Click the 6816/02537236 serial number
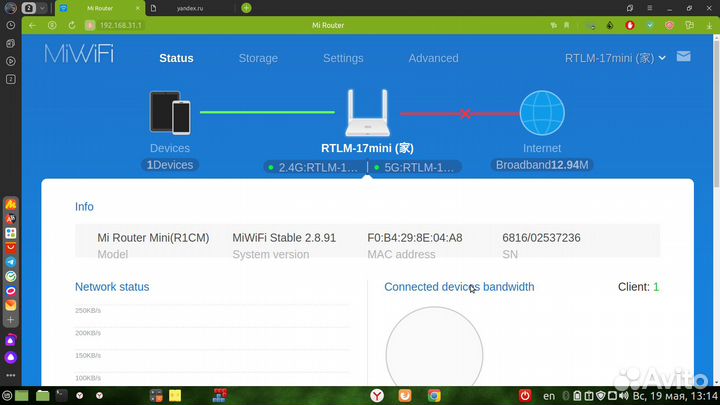 click(541, 238)
